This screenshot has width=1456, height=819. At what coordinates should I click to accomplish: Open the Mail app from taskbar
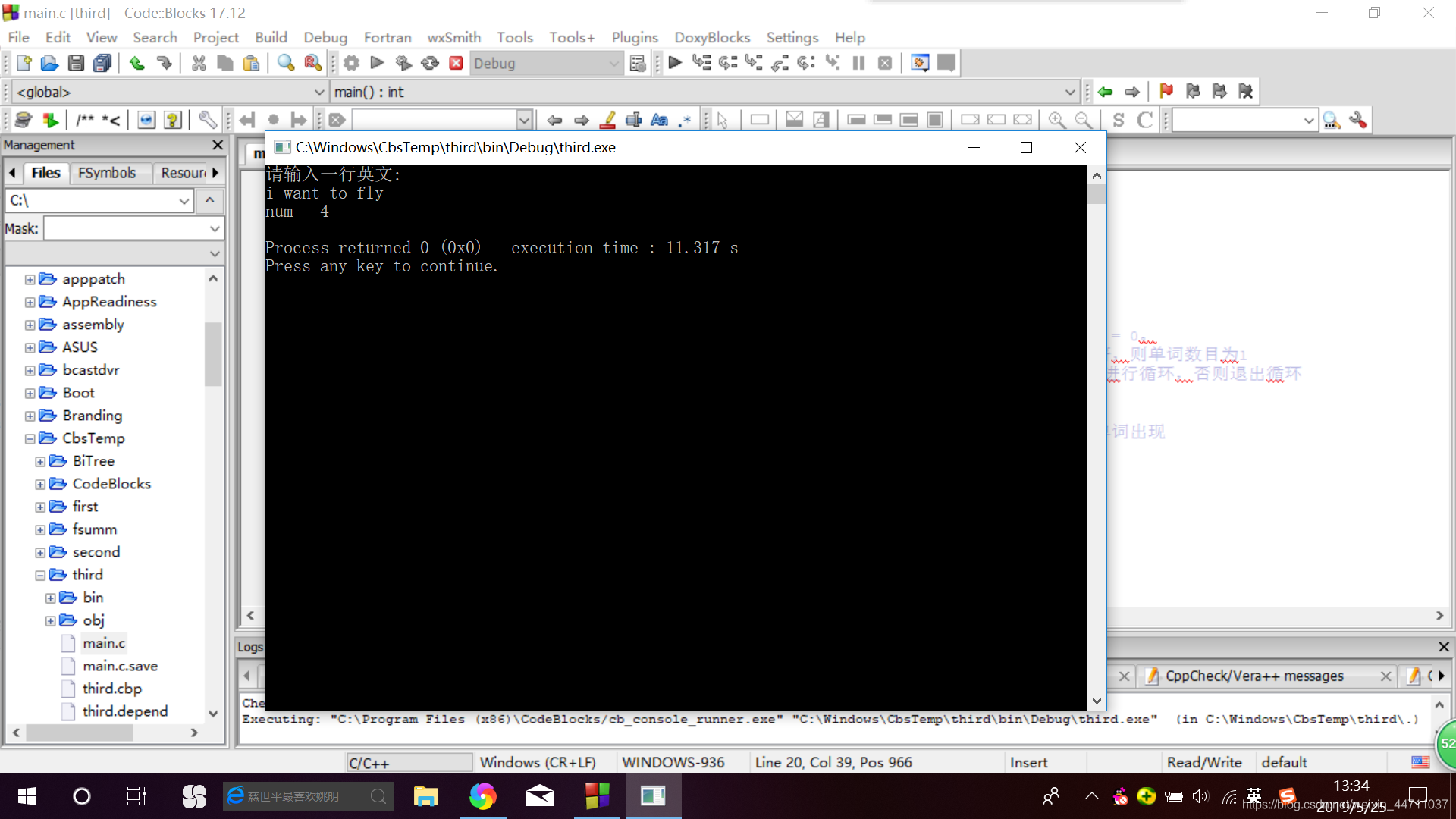540,796
